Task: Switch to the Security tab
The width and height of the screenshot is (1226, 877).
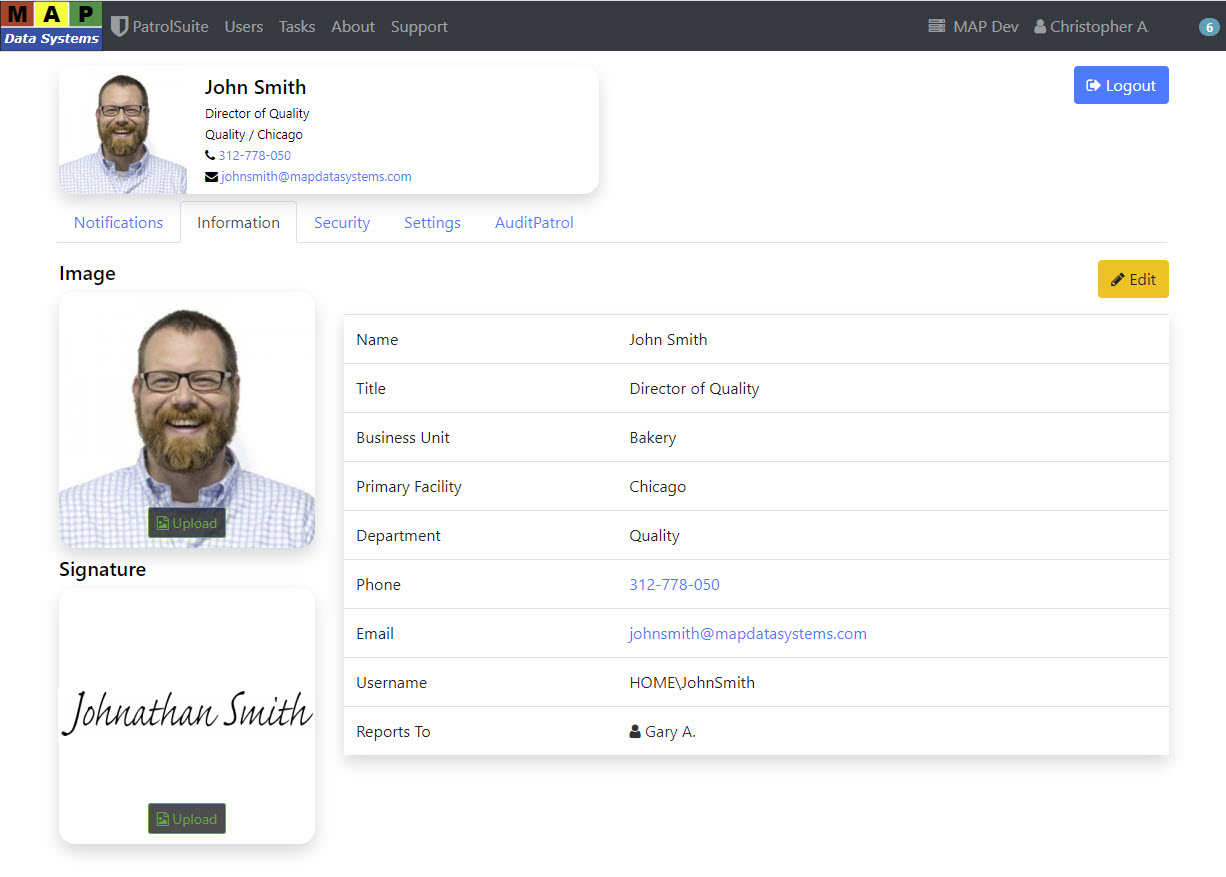Action: (342, 223)
